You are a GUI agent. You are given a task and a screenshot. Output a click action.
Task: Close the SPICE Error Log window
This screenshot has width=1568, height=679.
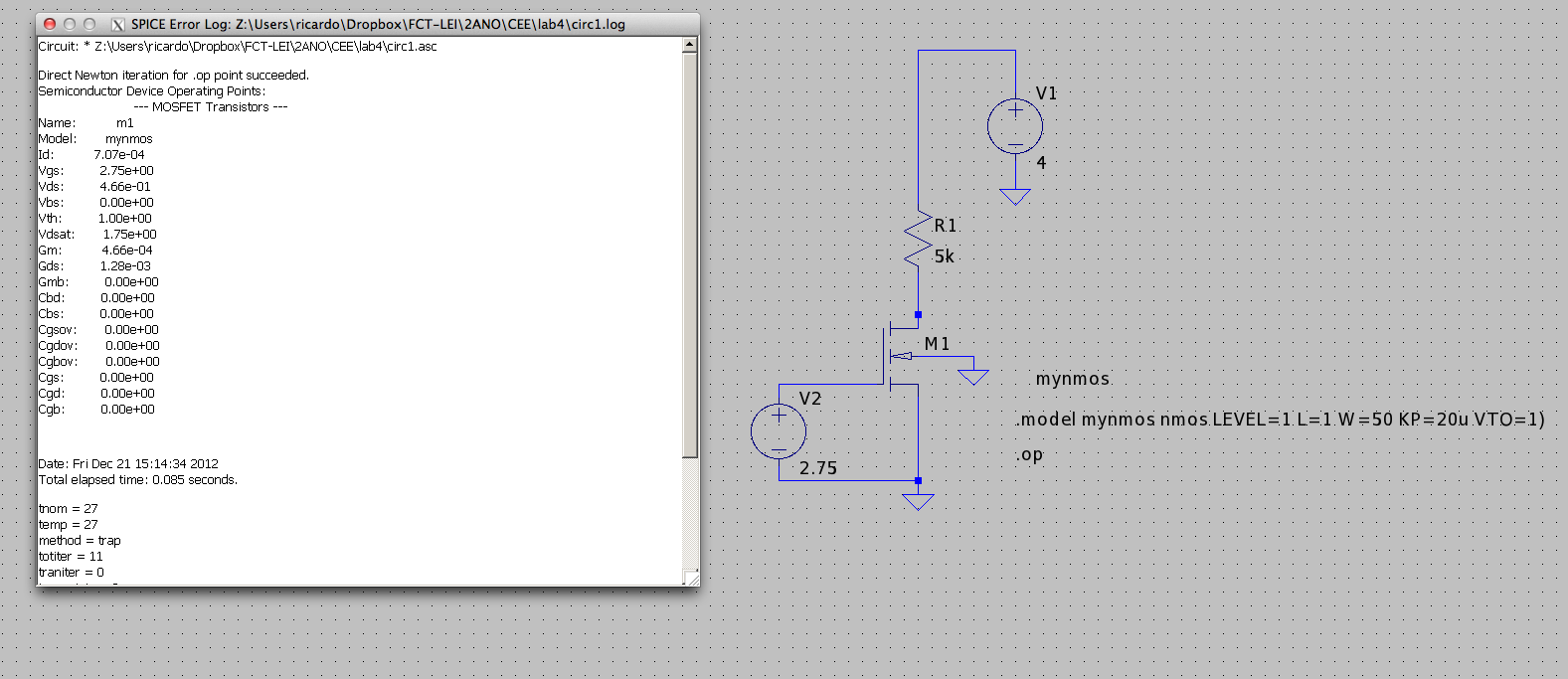click(49, 24)
